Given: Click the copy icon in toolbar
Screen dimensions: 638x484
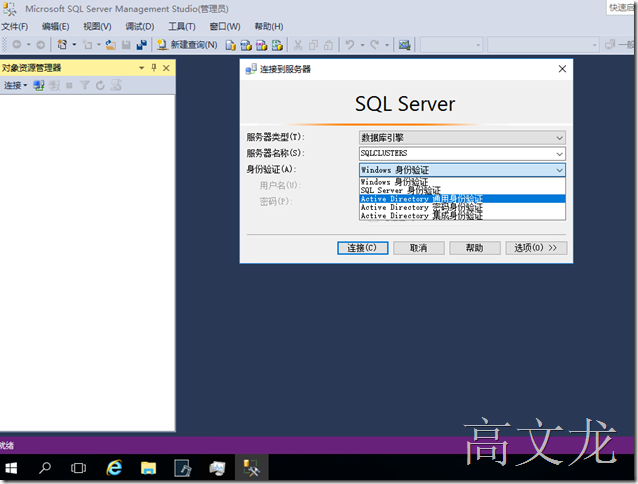Looking at the screenshot, I should (x=313, y=45).
